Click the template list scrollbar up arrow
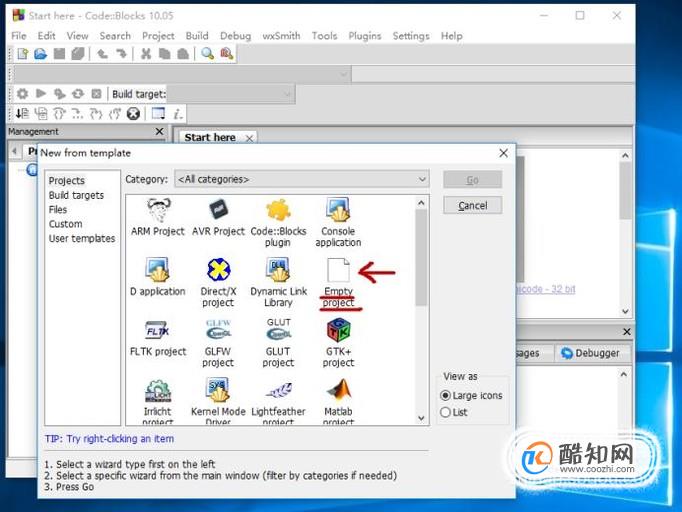 [421, 203]
